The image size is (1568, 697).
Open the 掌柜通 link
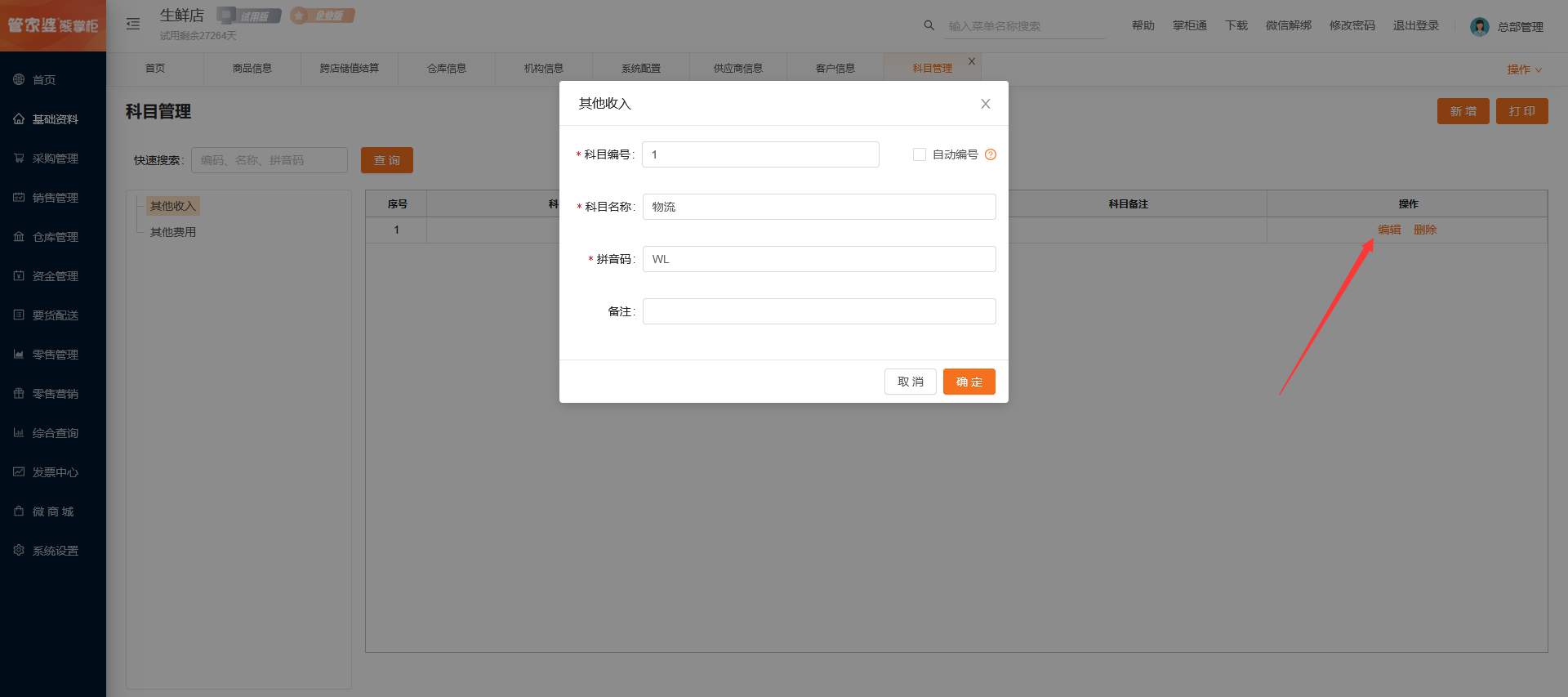pyautogui.click(x=1190, y=26)
